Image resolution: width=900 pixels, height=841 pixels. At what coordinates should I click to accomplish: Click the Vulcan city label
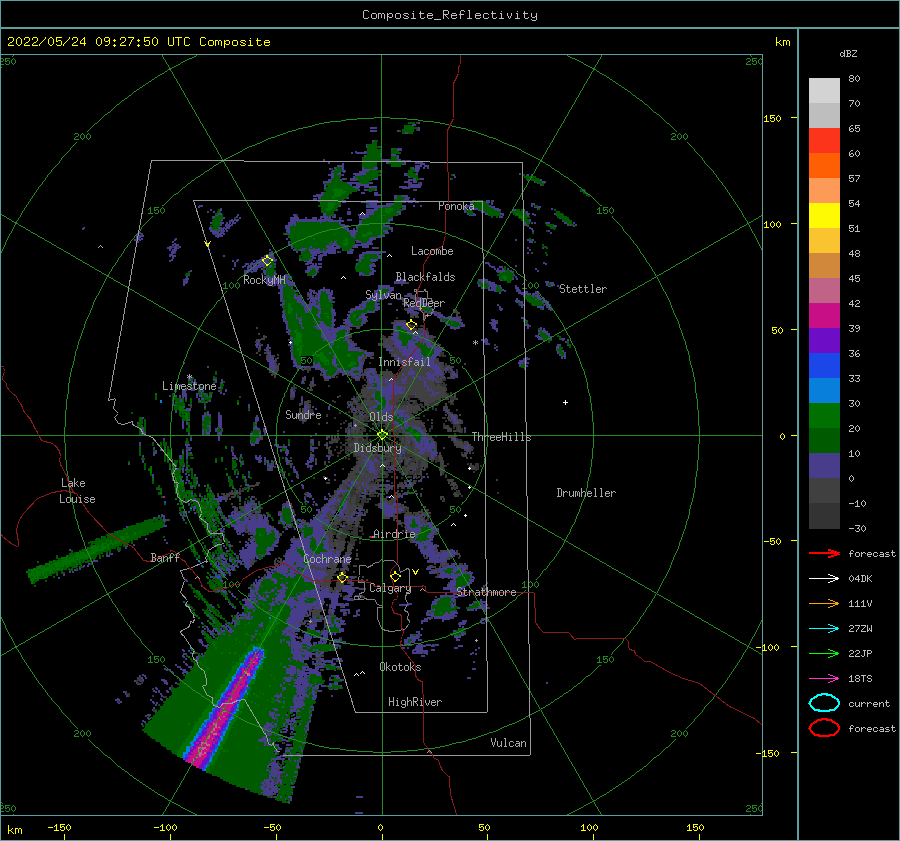508,743
